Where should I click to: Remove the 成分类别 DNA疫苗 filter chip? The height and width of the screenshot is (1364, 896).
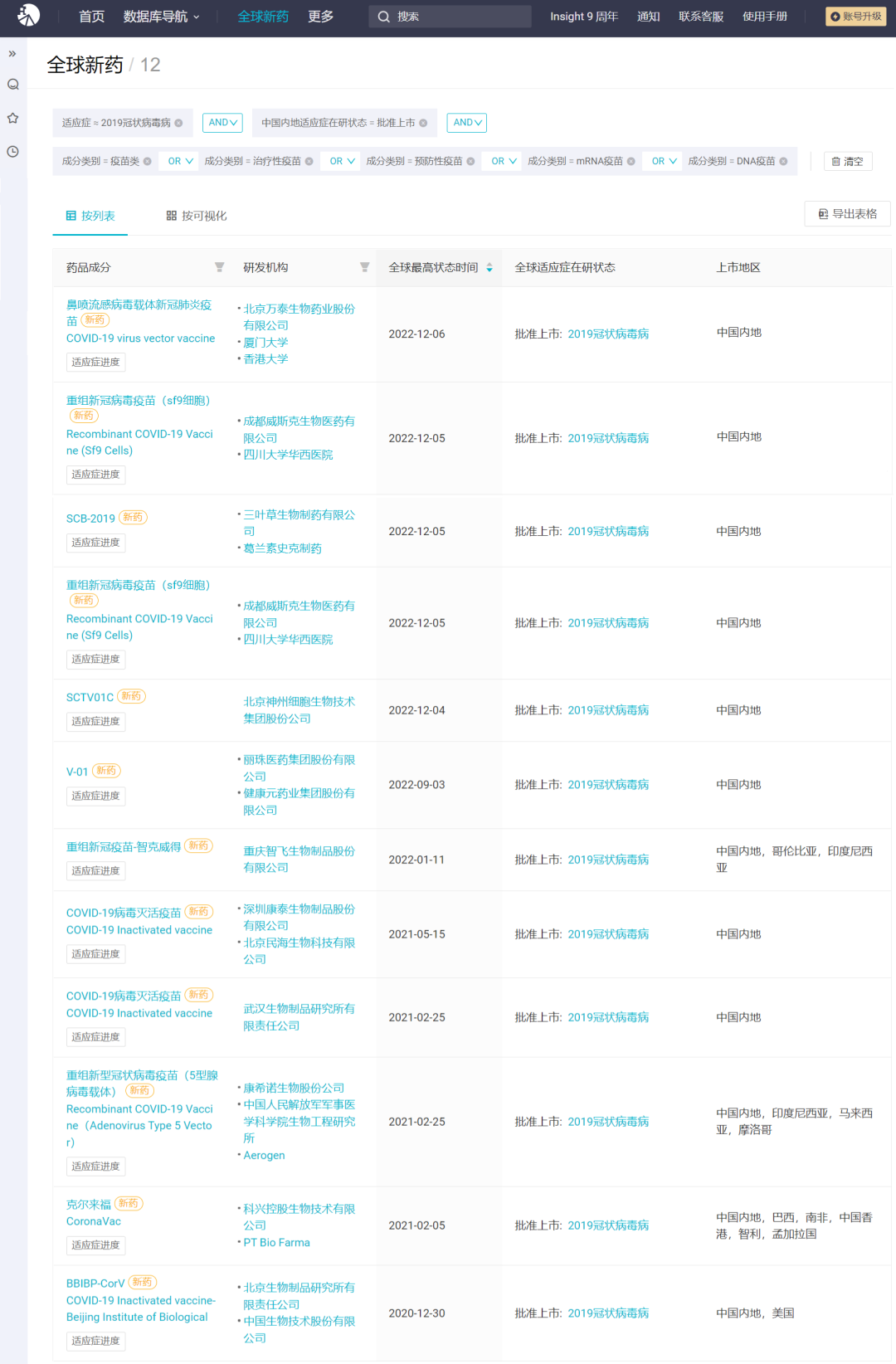[x=783, y=162]
